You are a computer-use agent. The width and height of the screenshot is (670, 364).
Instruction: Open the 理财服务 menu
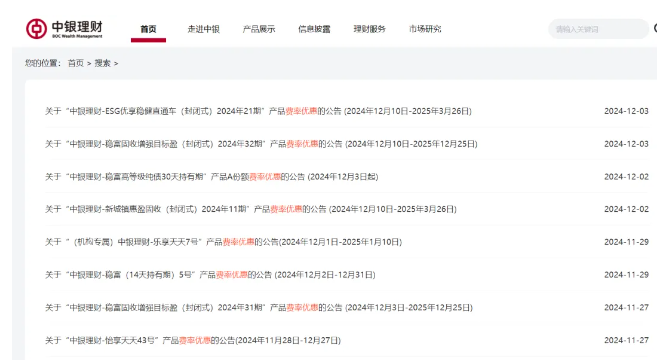click(x=370, y=29)
